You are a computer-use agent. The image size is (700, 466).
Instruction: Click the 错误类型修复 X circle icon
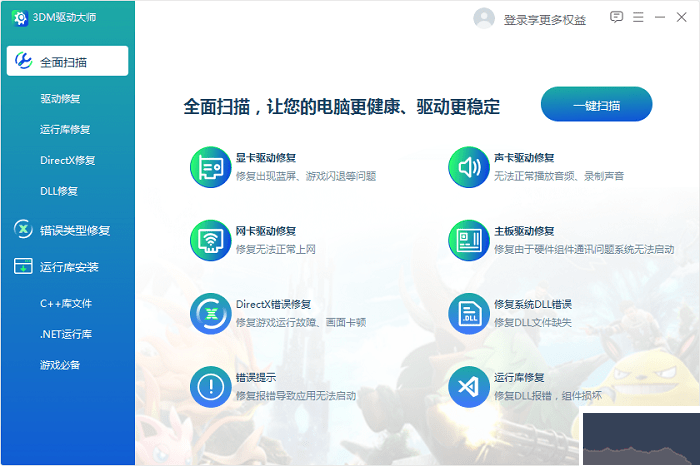click(23, 229)
